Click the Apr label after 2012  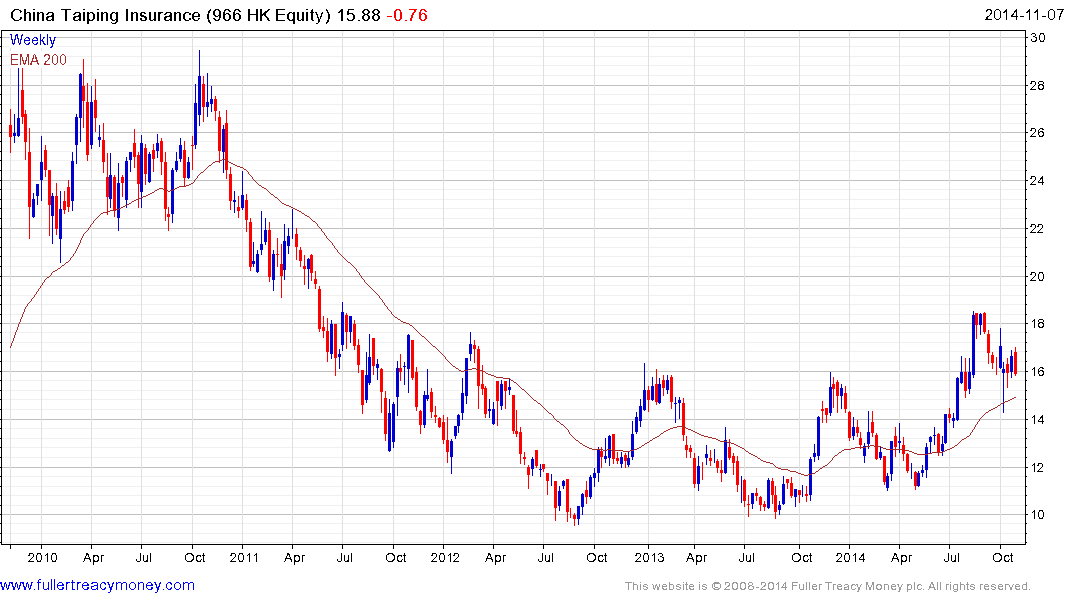pos(495,557)
